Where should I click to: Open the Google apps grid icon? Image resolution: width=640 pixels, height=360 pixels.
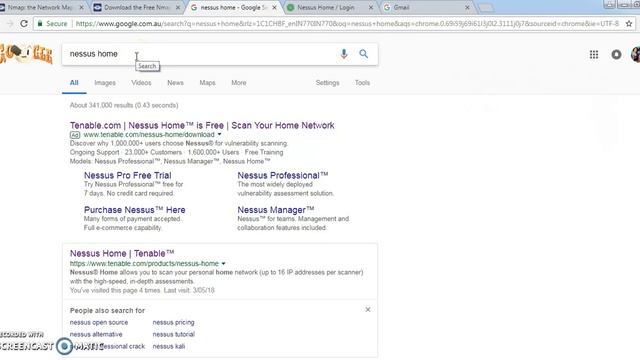(x=594, y=54)
